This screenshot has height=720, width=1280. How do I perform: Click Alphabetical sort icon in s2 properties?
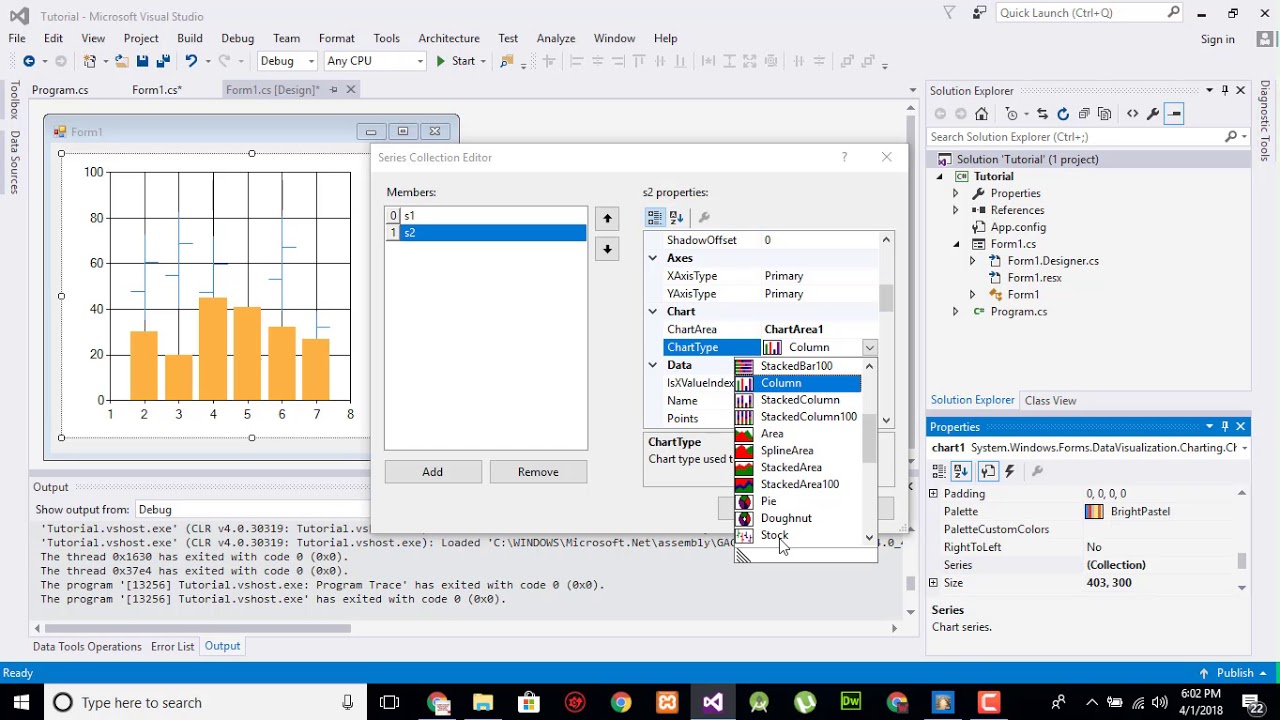676,217
